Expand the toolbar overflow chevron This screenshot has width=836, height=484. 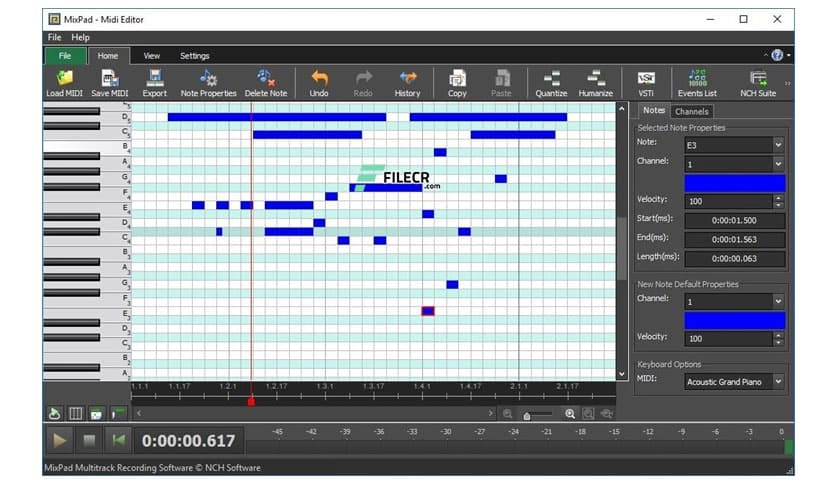tap(787, 83)
